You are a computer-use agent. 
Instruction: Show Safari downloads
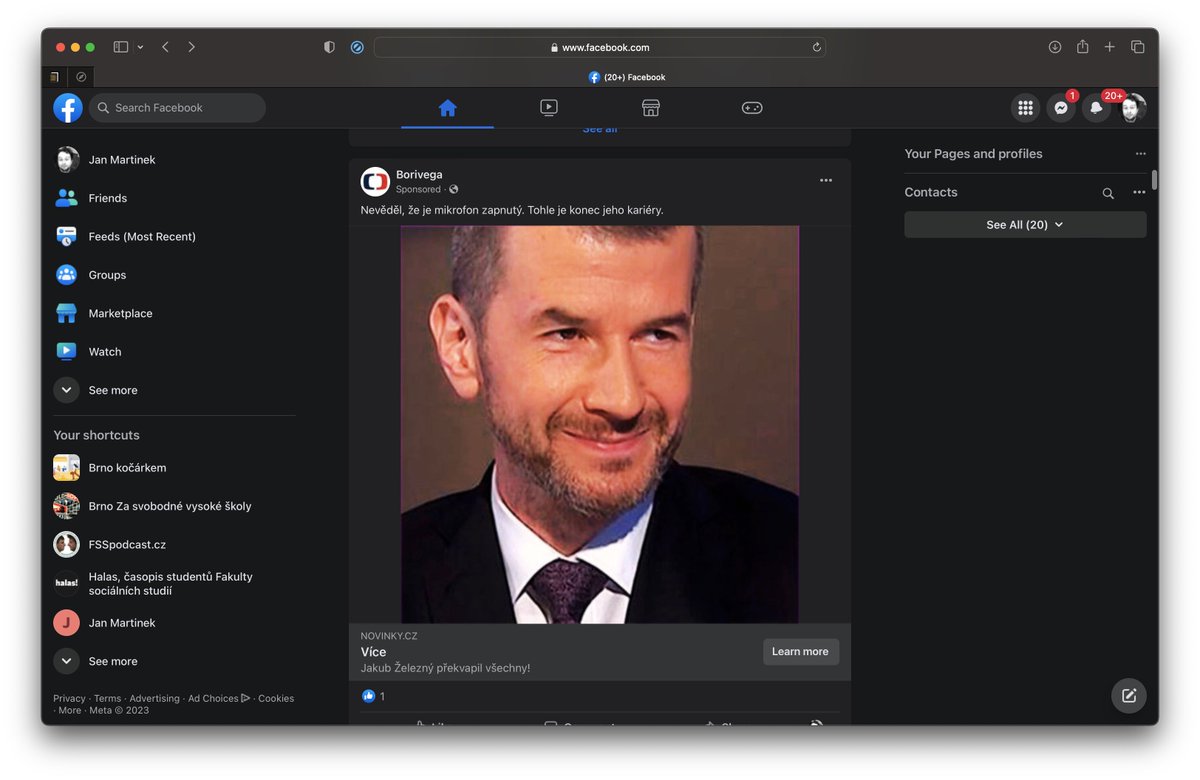pyautogui.click(x=1055, y=47)
